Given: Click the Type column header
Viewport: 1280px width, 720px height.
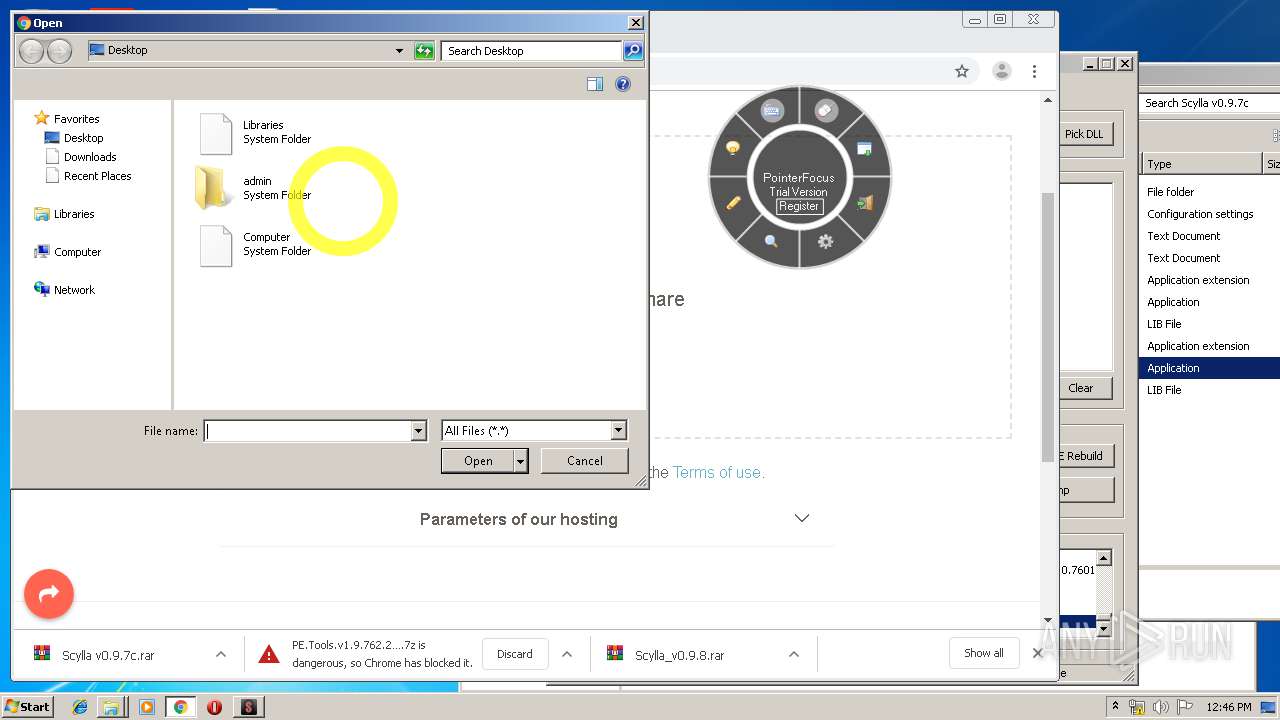Looking at the screenshot, I should [x=1202, y=164].
